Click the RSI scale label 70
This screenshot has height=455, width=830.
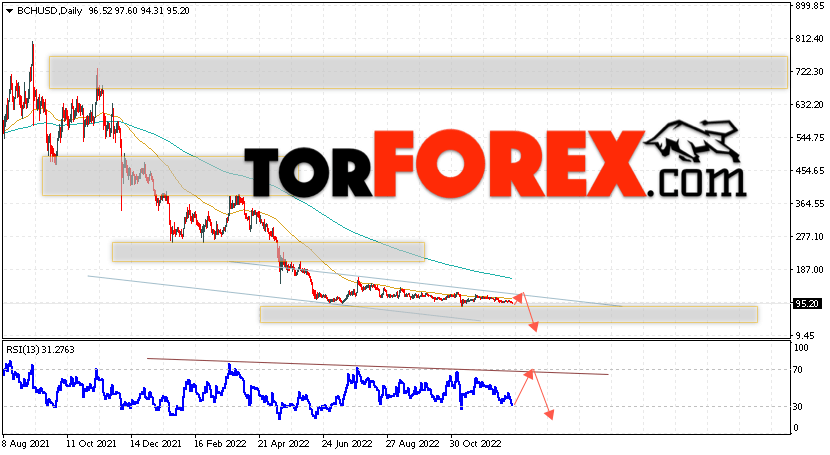click(798, 370)
